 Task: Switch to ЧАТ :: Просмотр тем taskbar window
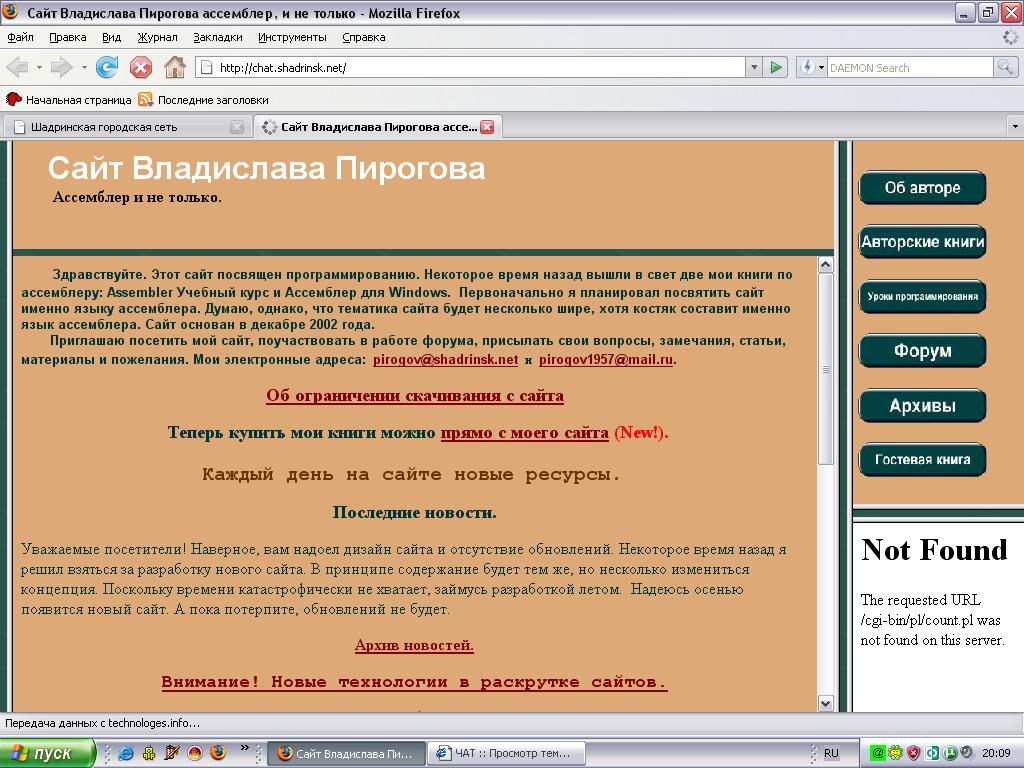tap(506, 753)
